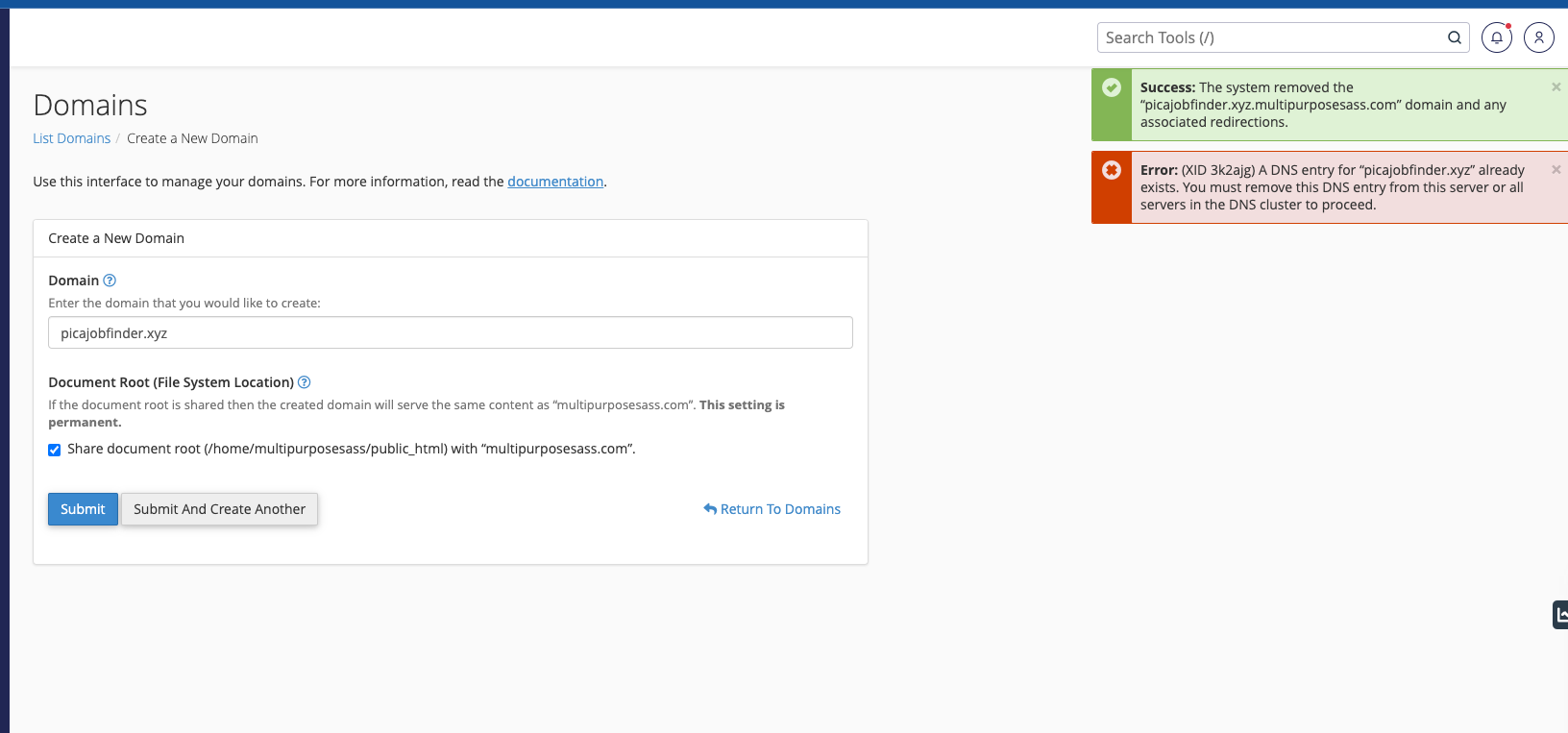1568x733 pixels.
Task: Open the notifications bell
Action: coord(1497,37)
